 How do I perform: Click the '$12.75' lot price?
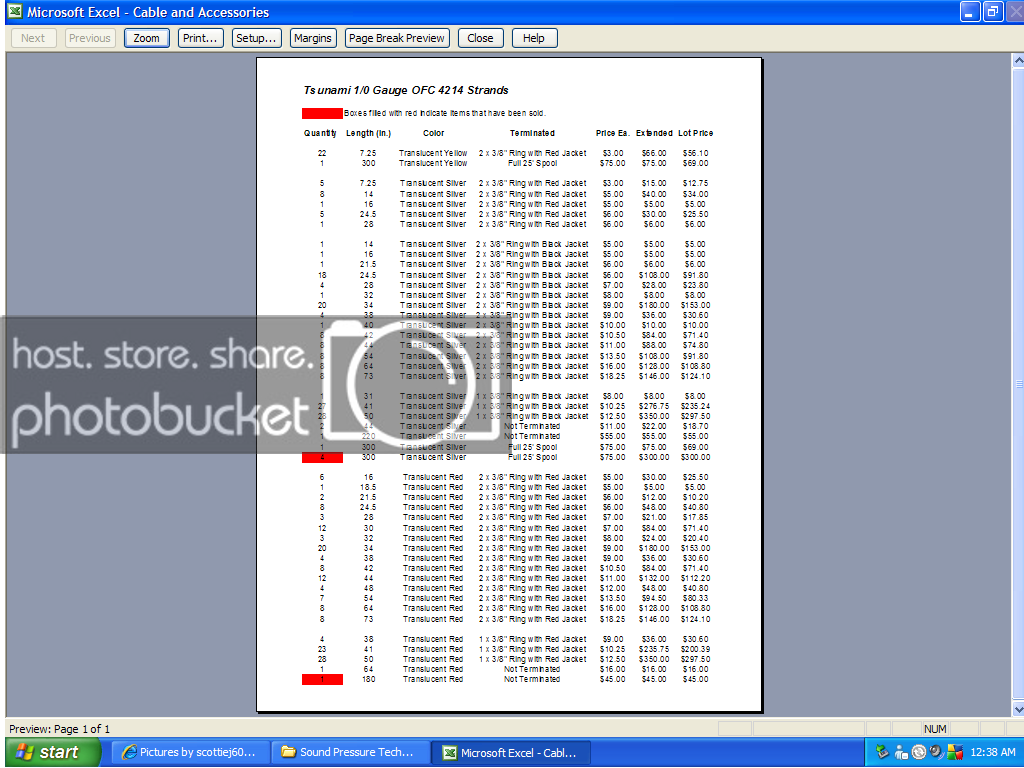[696, 184]
